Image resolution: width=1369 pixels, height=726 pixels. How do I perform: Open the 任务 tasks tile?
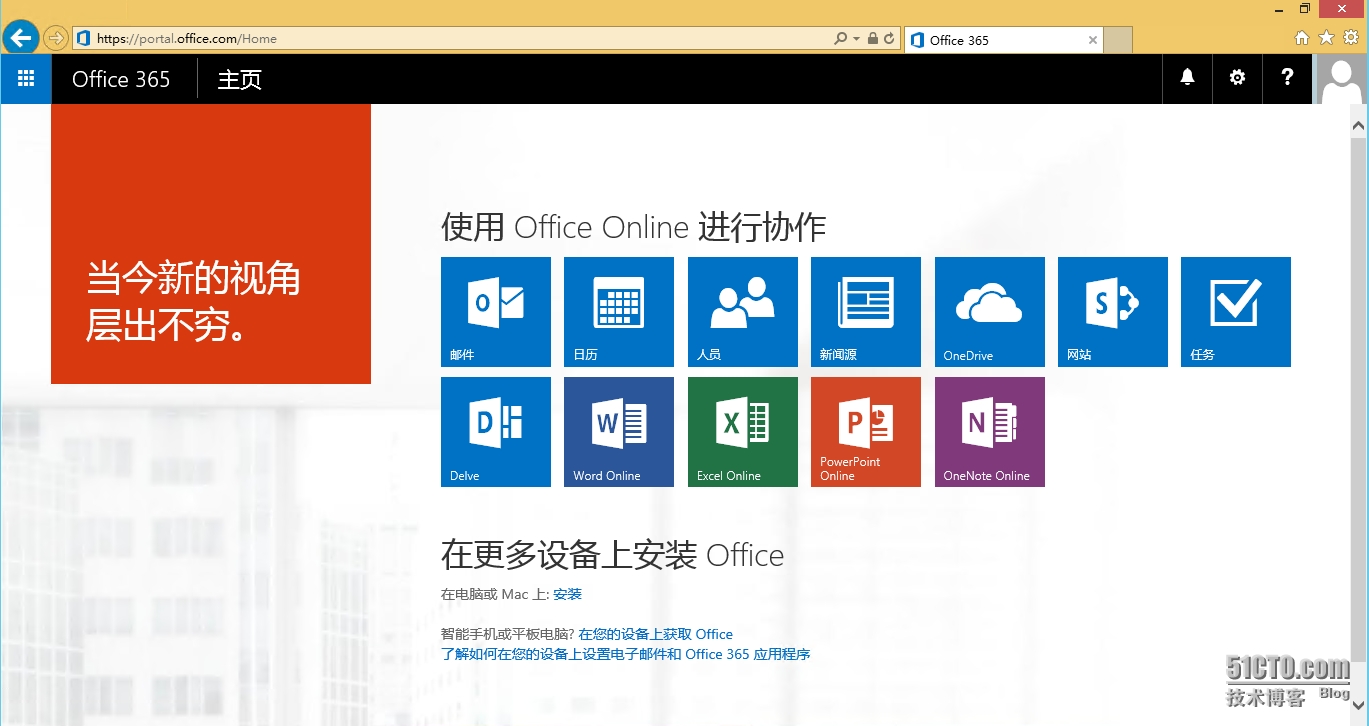1236,312
